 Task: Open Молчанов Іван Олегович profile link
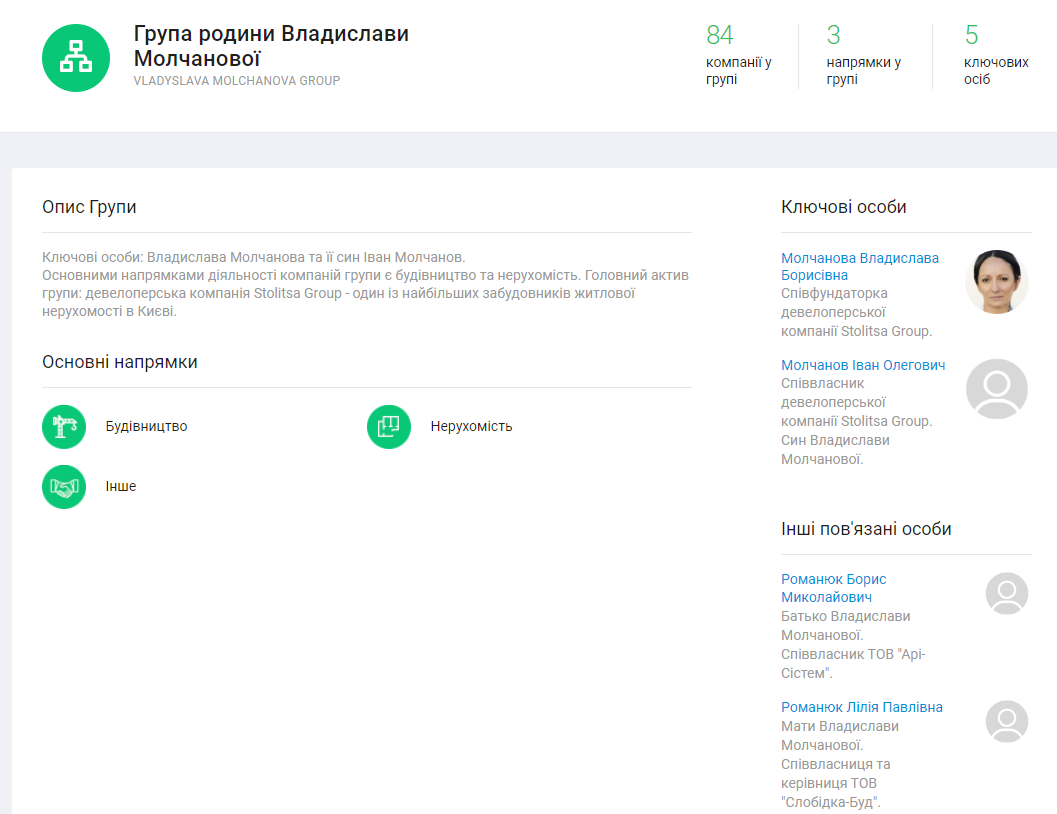[x=862, y=365]
